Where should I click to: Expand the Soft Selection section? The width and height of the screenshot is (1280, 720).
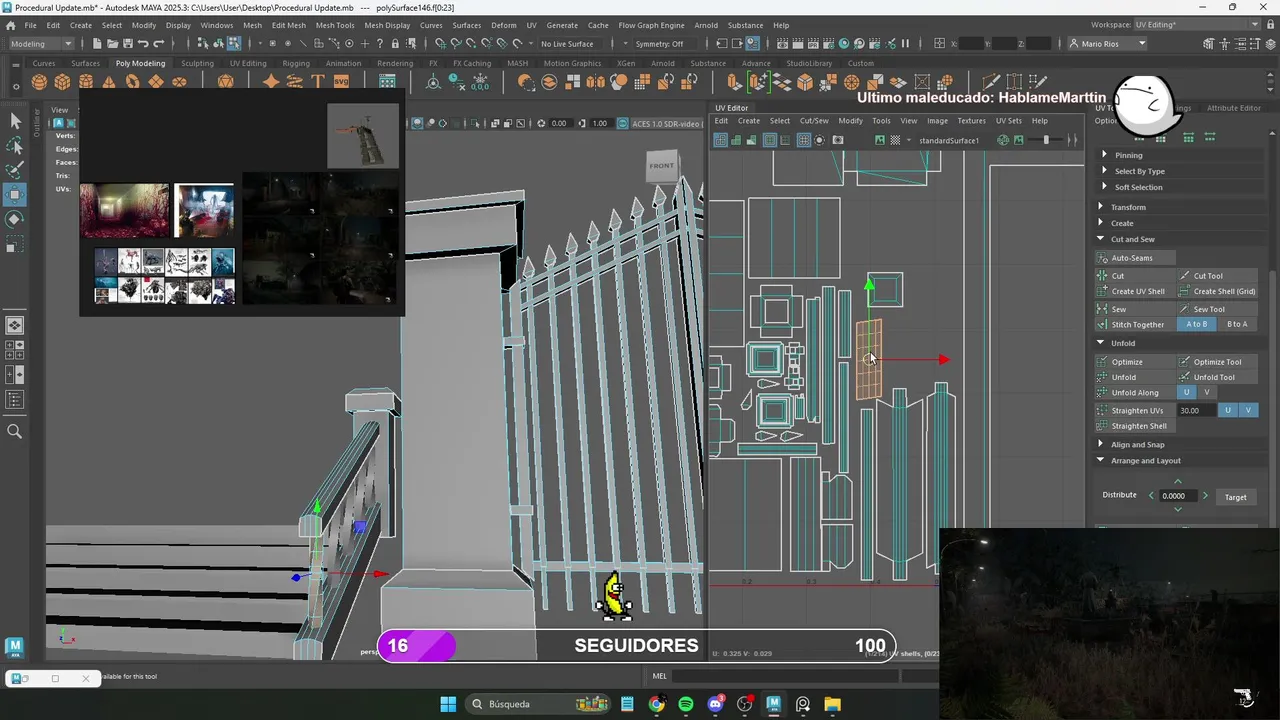click(x=1138, y=187)
